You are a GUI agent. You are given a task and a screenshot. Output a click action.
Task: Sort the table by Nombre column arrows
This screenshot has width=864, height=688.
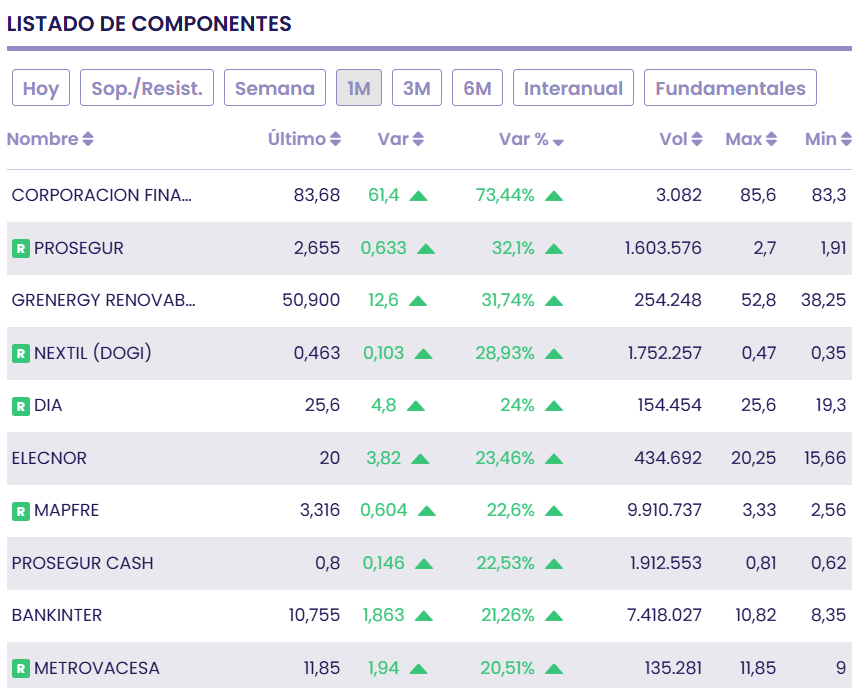pyautogui.click(x=88, y=140)
